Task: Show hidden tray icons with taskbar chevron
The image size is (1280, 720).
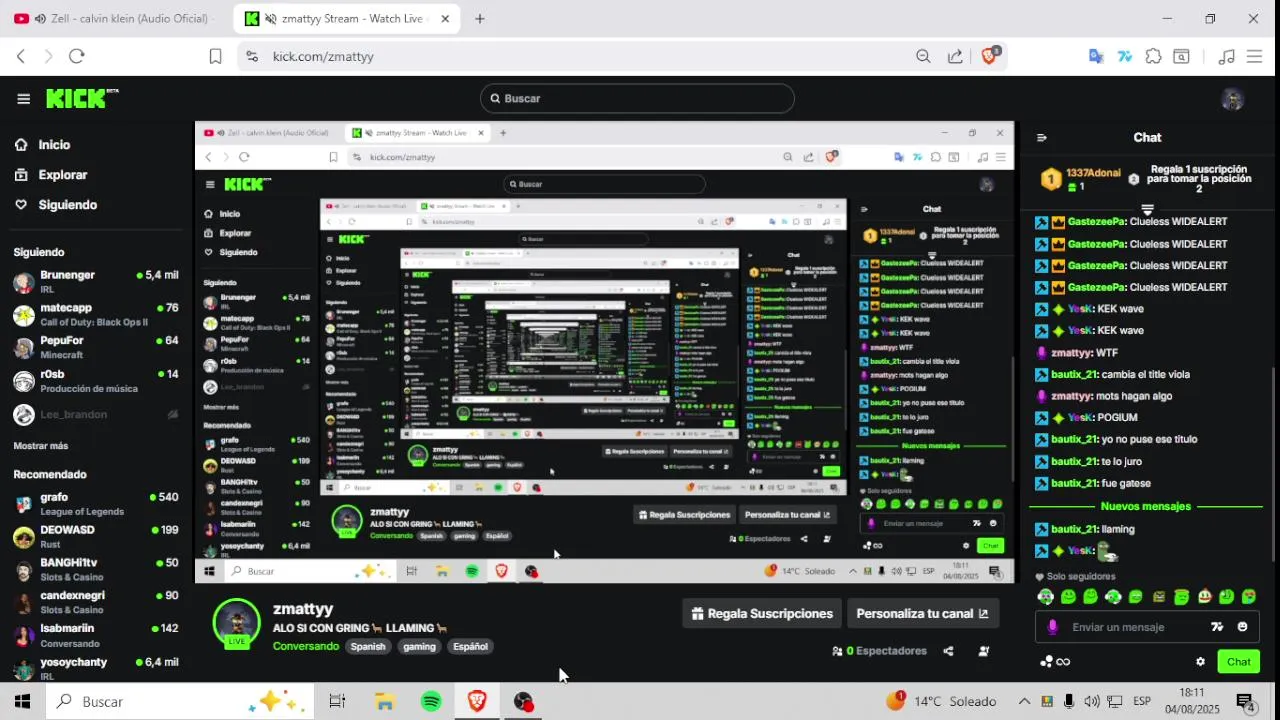Action: point(1024,702)
